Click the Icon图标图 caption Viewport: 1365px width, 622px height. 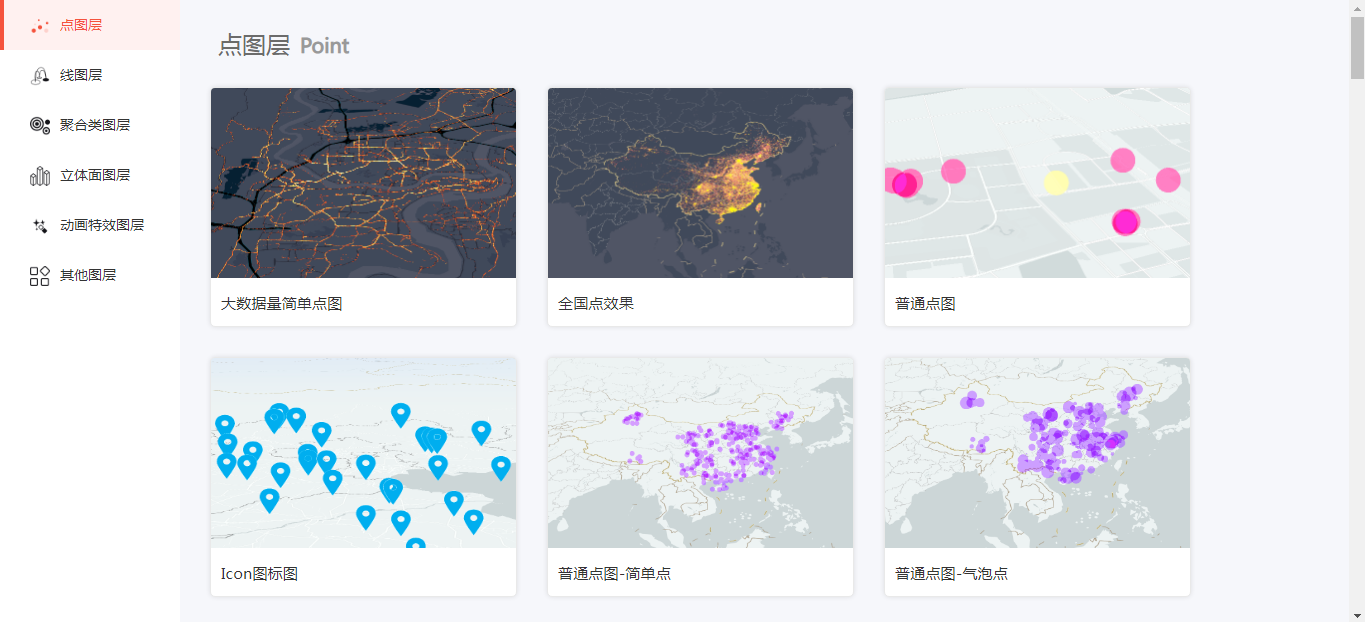(x=259, y=574)
